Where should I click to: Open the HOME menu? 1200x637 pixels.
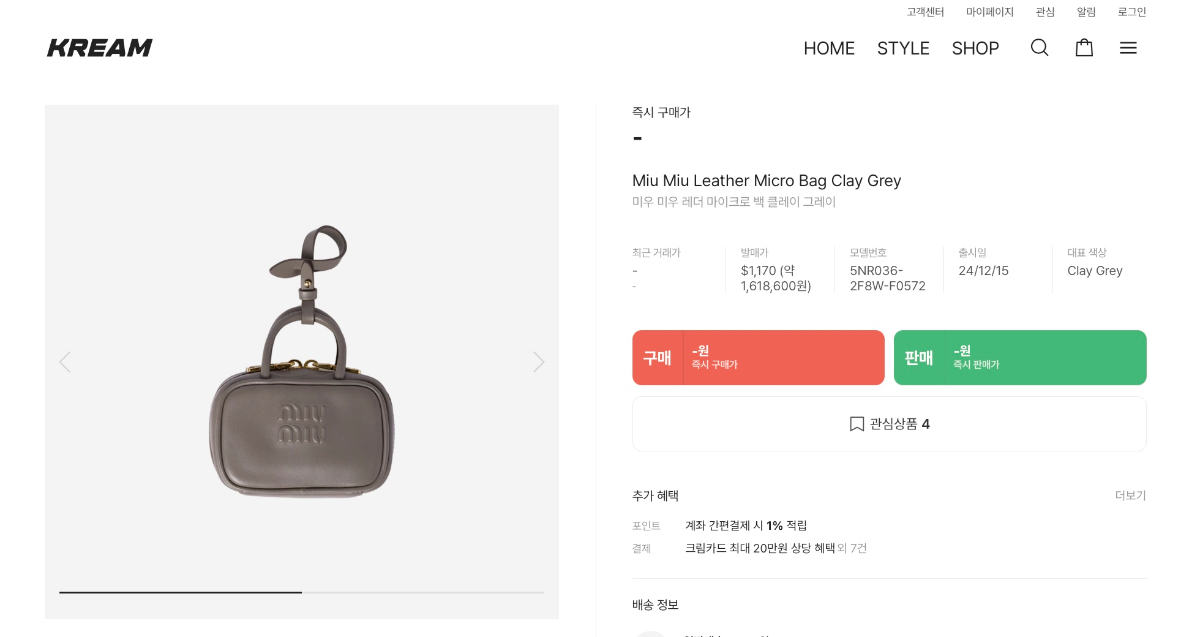click(829, 48)
